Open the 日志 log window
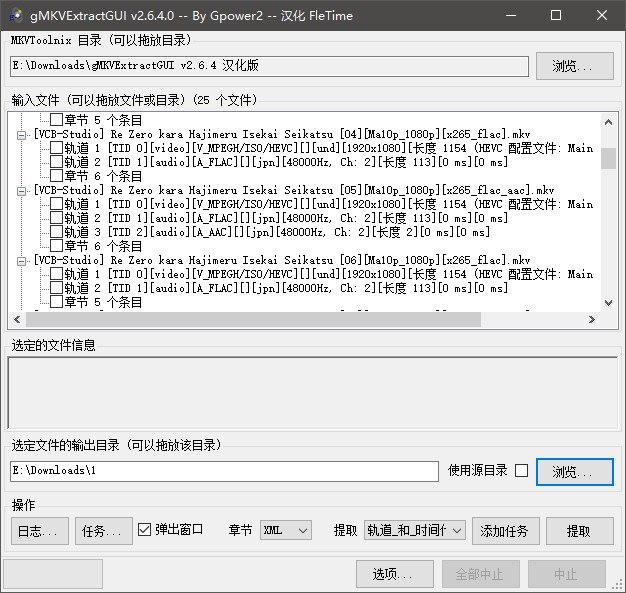The width and height of the screenshot is (626, 593). click(40, 530)
